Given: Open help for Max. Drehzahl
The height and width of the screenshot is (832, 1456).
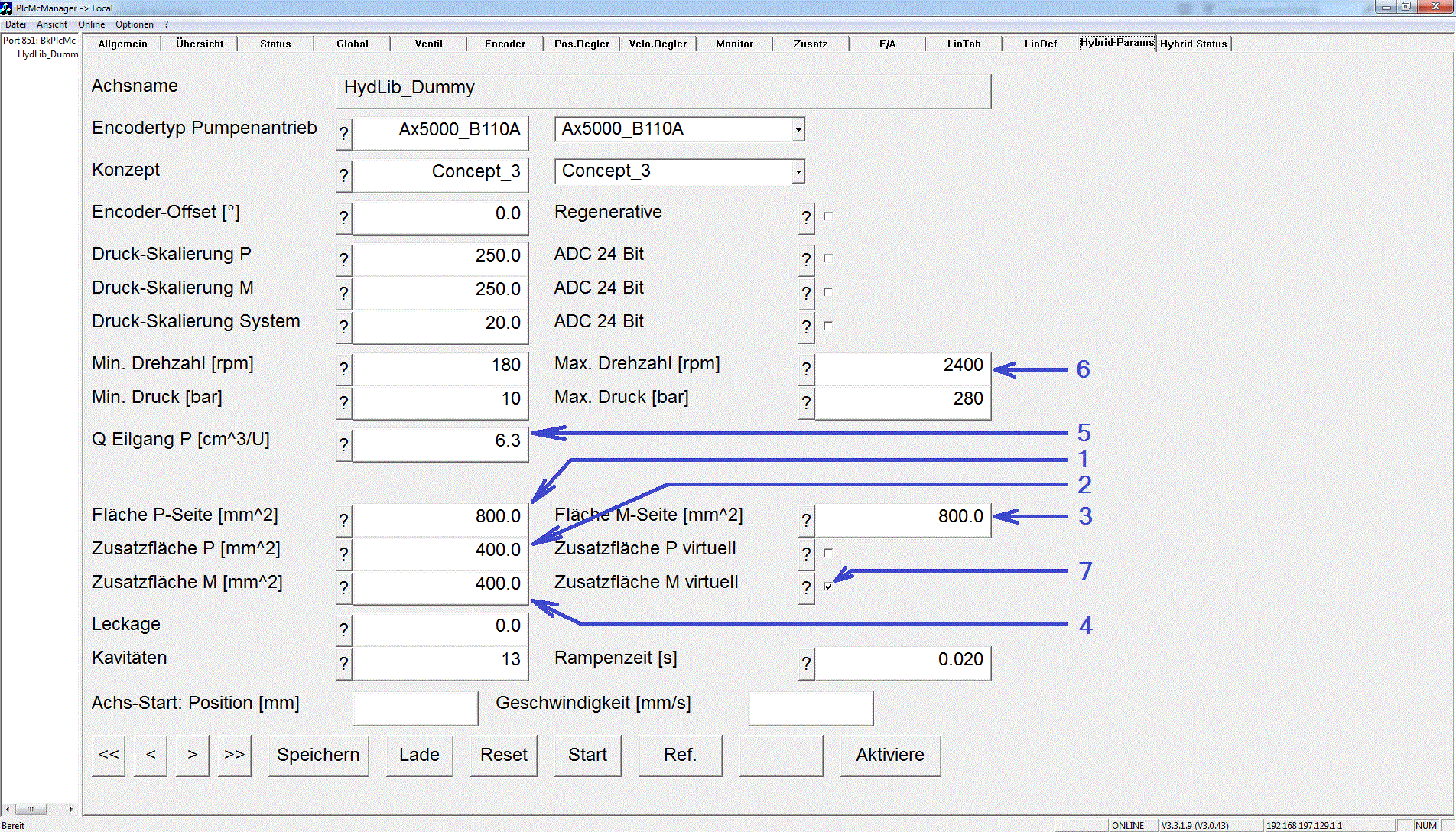Looking at the screenshot, I should (807, 369).
